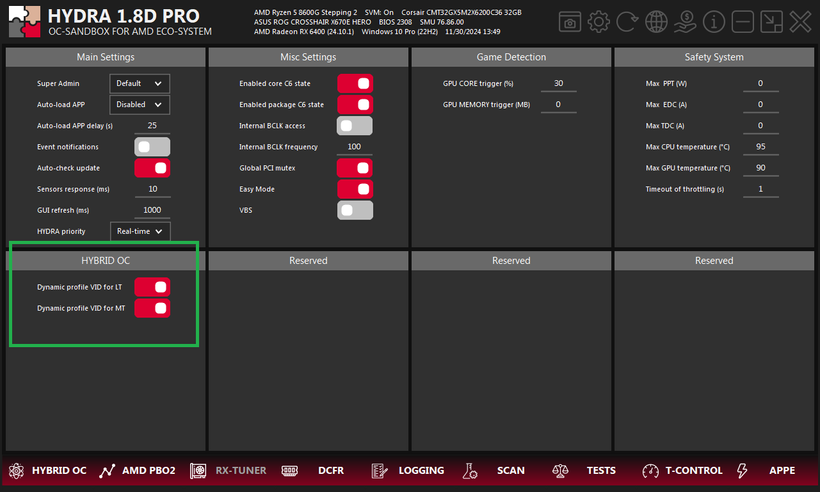Click the balance scales icon beside TESTS
Screen dimensions: 820x492
(560, 471)
